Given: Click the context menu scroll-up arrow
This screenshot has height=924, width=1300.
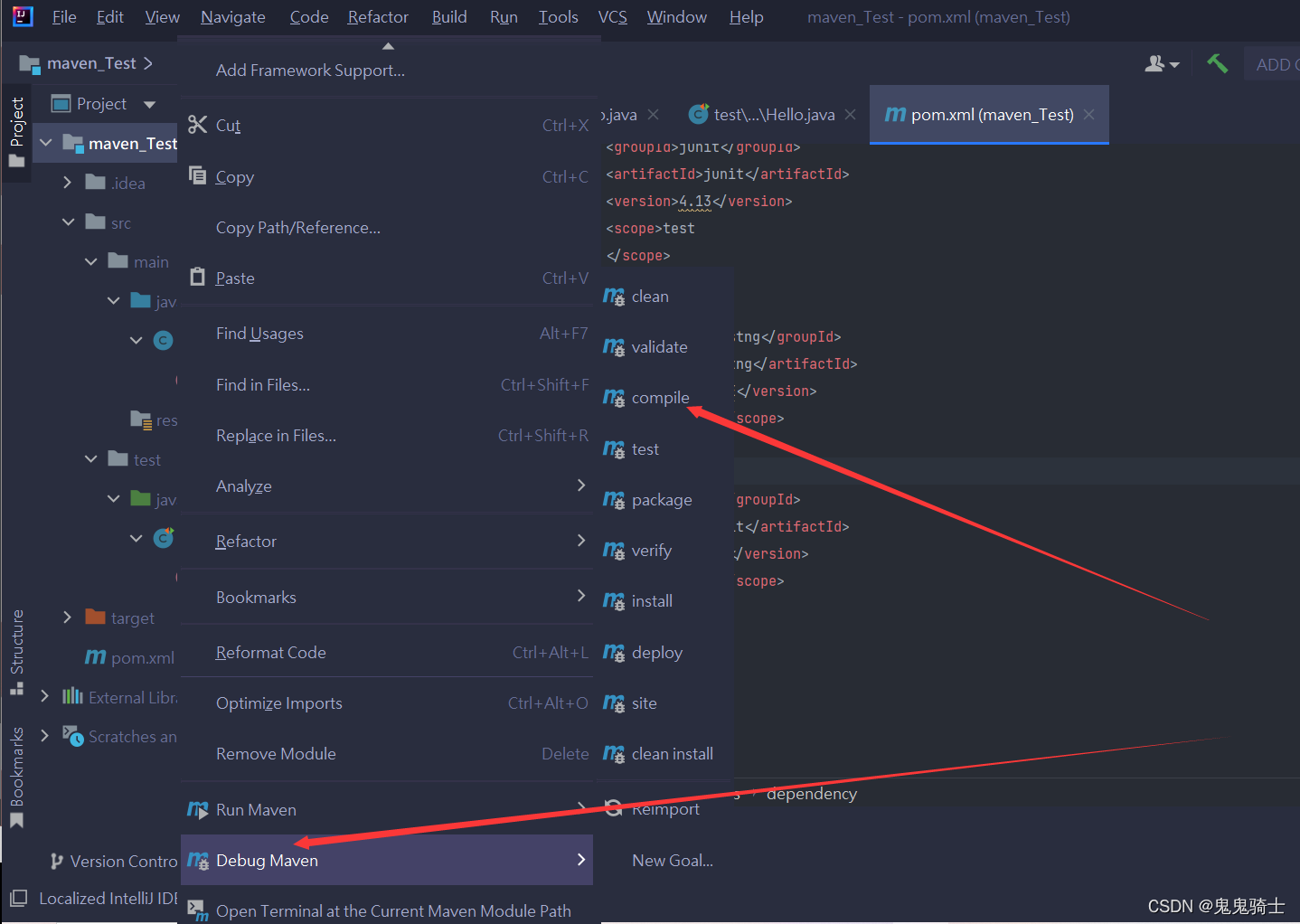Looking at the screenshot, I should 388,45.
